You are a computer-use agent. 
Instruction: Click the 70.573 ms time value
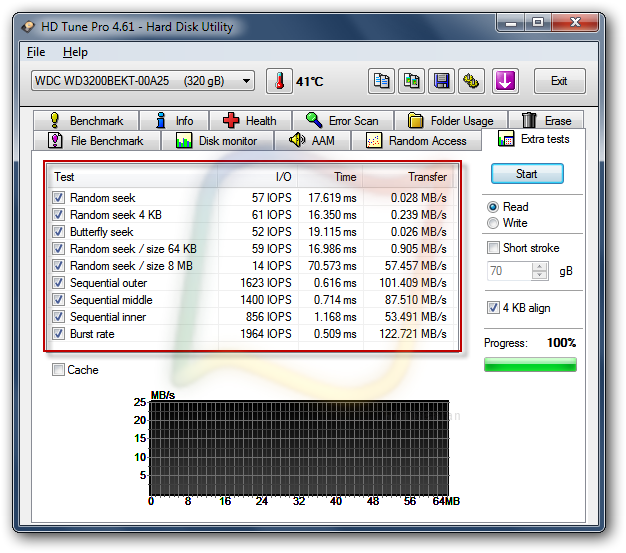click(332, 266)
